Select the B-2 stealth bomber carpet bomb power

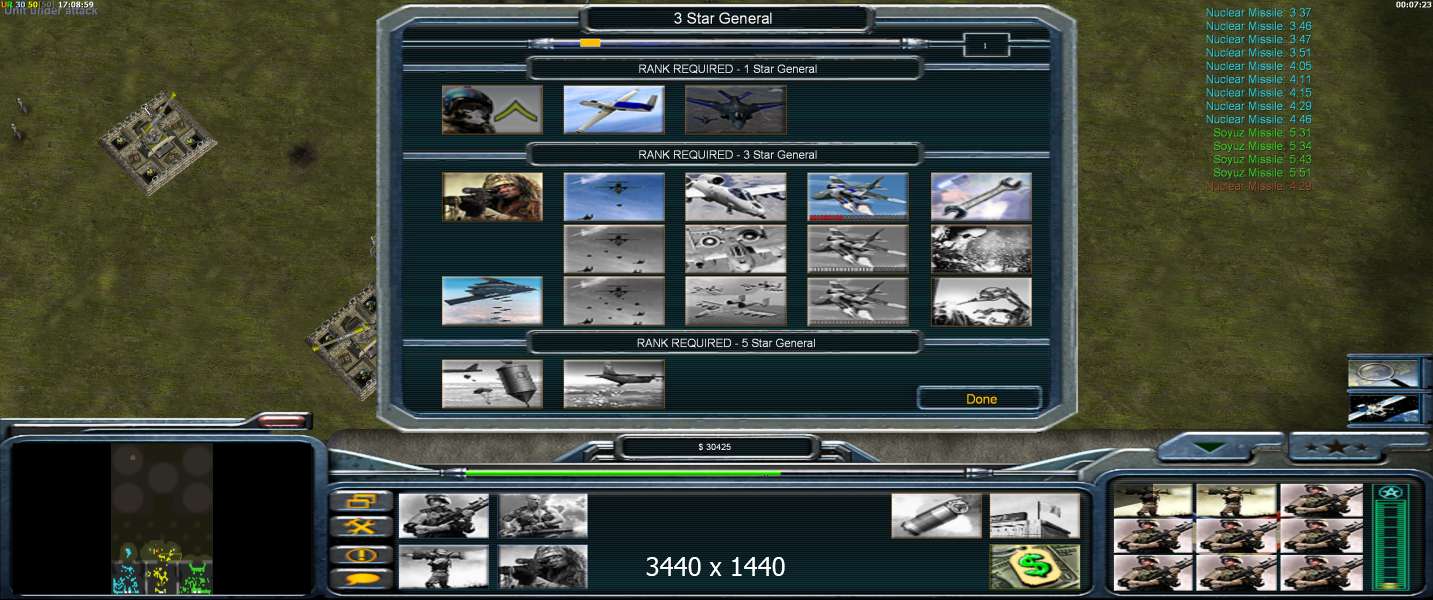[x=492, y=301]
